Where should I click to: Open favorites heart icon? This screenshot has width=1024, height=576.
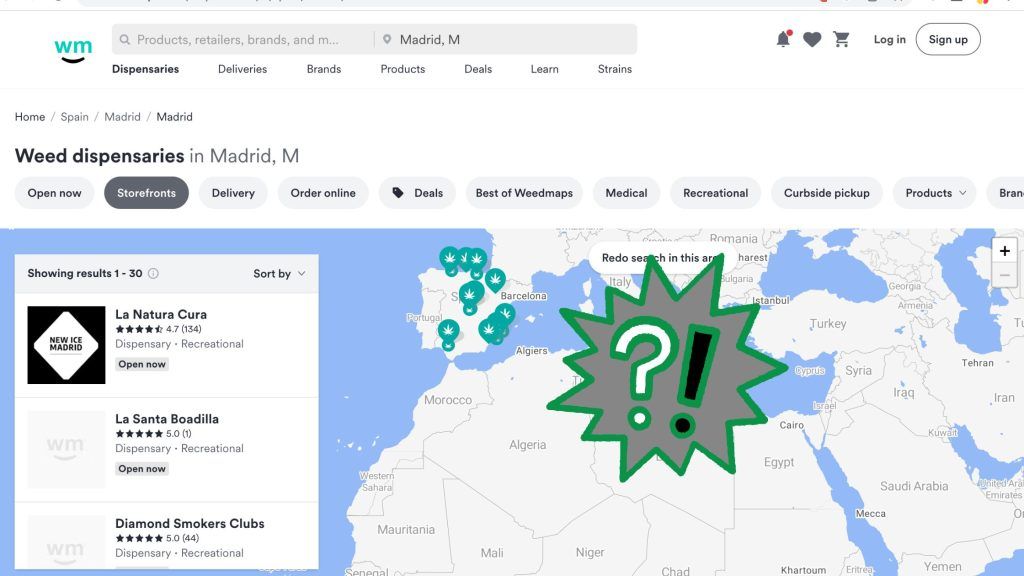[x=812, y=40]
